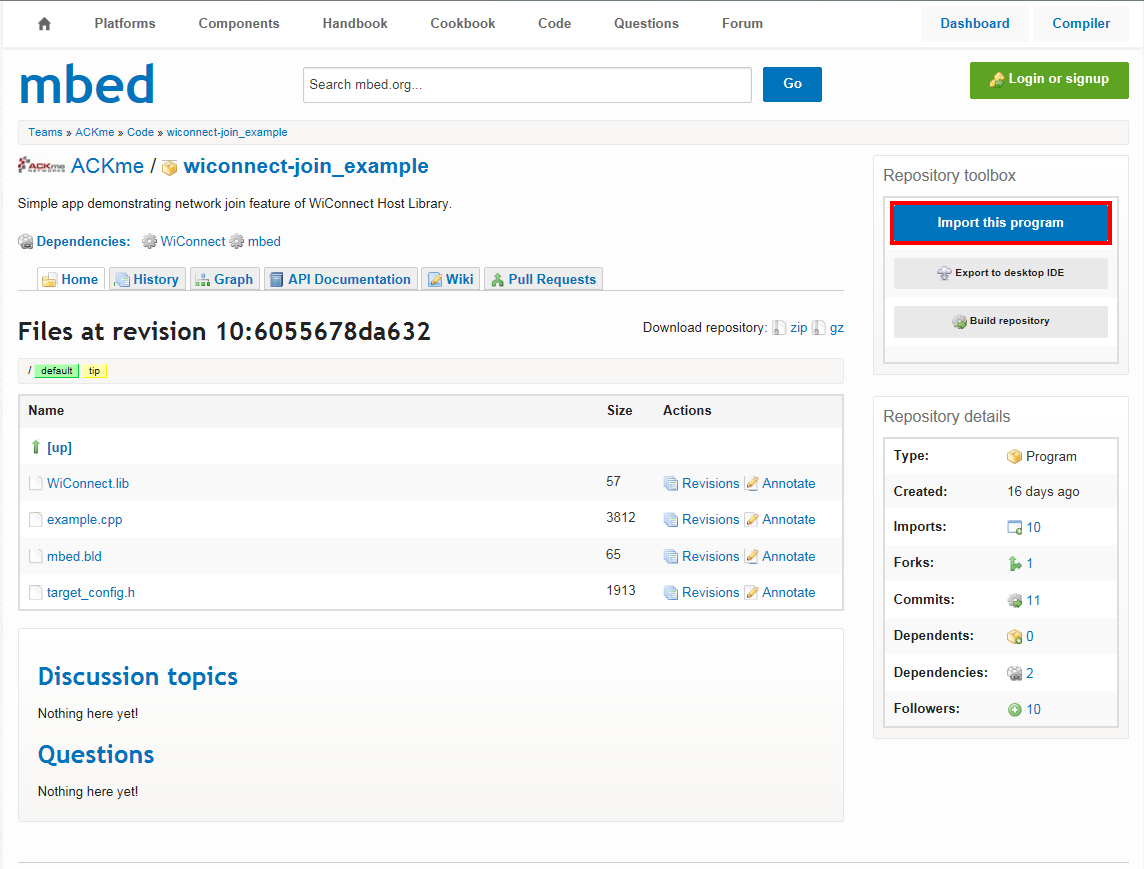Click the gz download file icon

[818, 328]
